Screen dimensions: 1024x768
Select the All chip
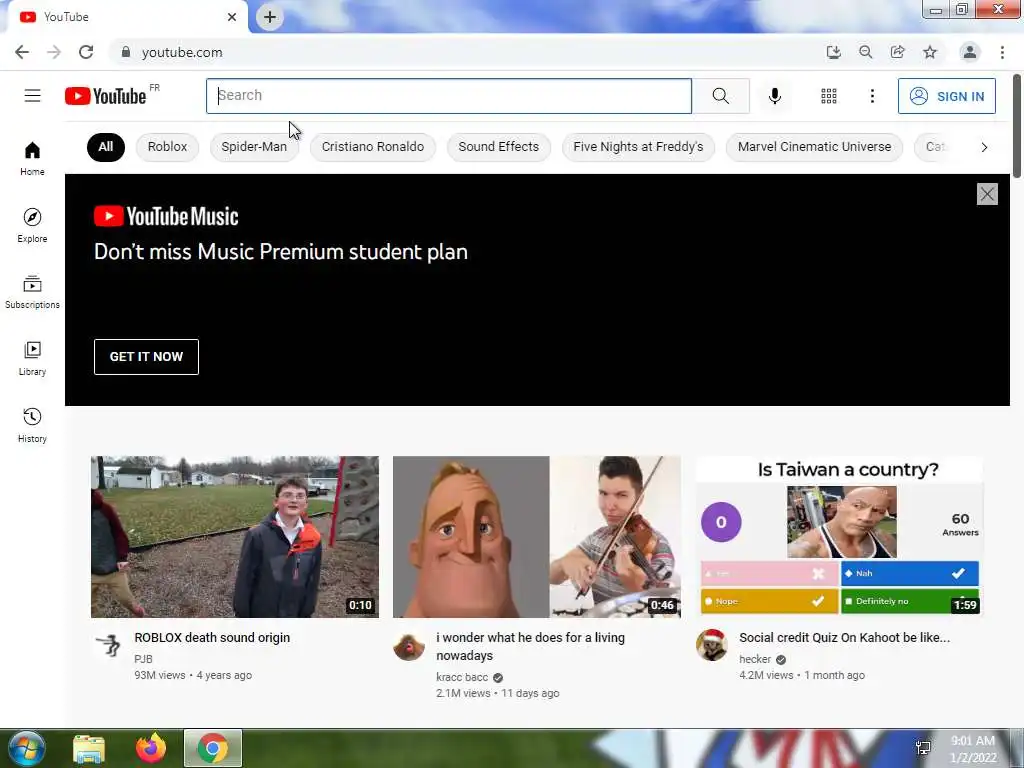[106, 147]
